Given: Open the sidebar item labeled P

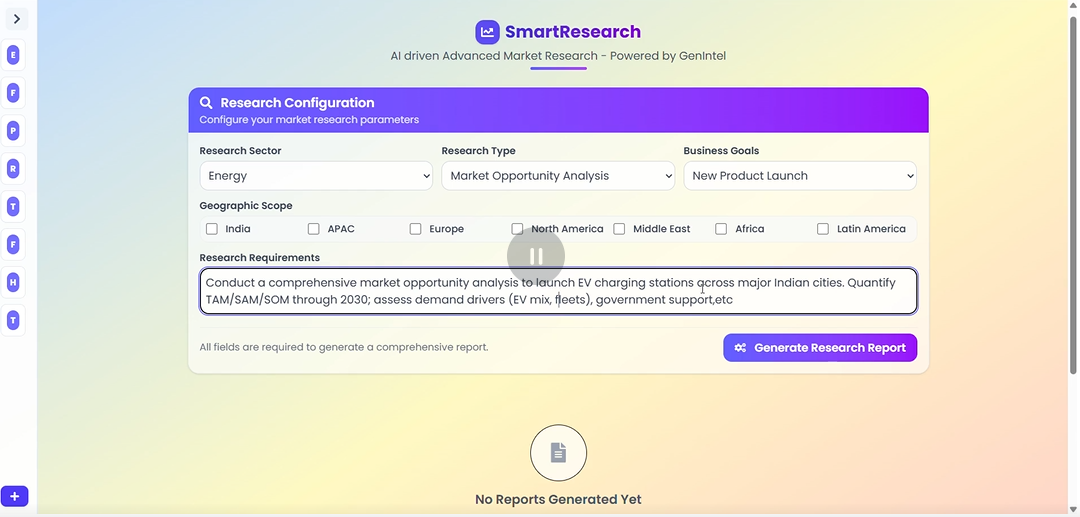Looking at the screenshot, I should 13,131.
